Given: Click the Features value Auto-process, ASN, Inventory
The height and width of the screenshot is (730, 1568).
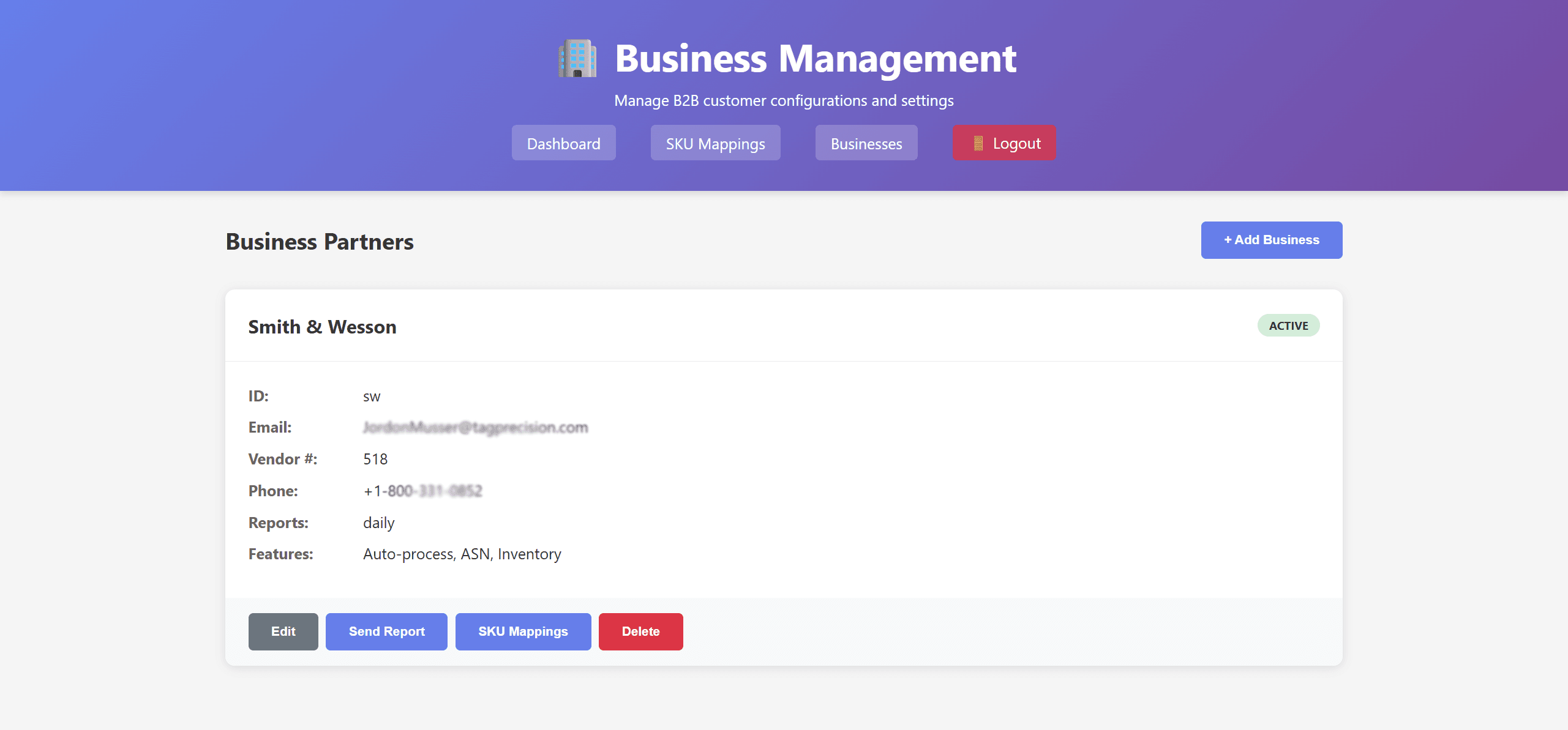Looking at the screenshot, I should (x=462, y=554).
